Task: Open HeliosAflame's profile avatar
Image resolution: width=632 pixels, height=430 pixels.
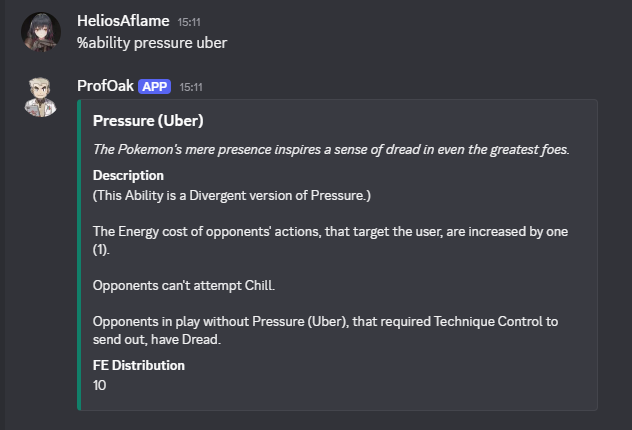Action: [40, 34]
